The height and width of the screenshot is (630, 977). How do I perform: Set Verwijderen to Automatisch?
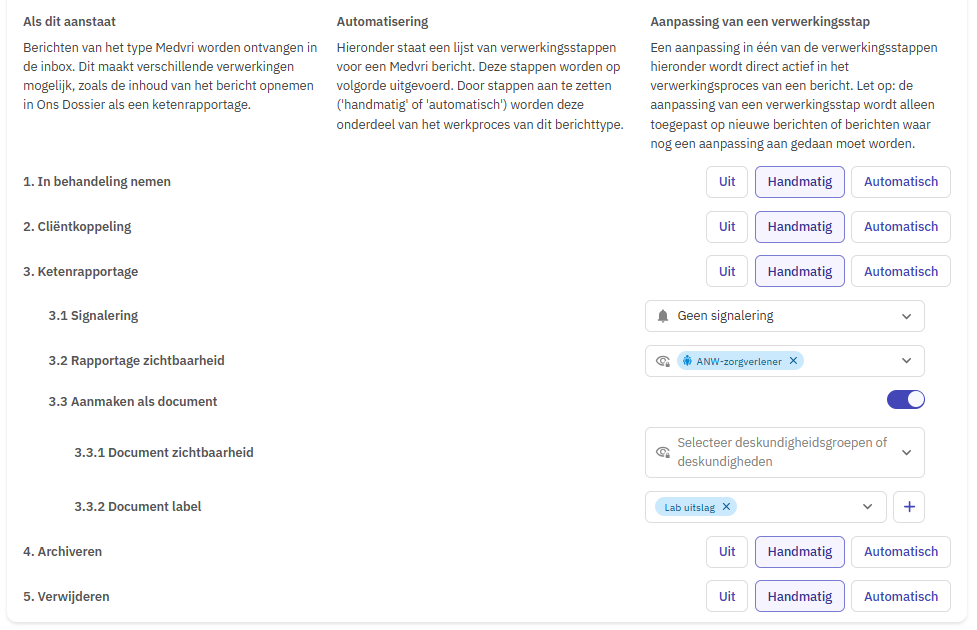tap(900, 597)
